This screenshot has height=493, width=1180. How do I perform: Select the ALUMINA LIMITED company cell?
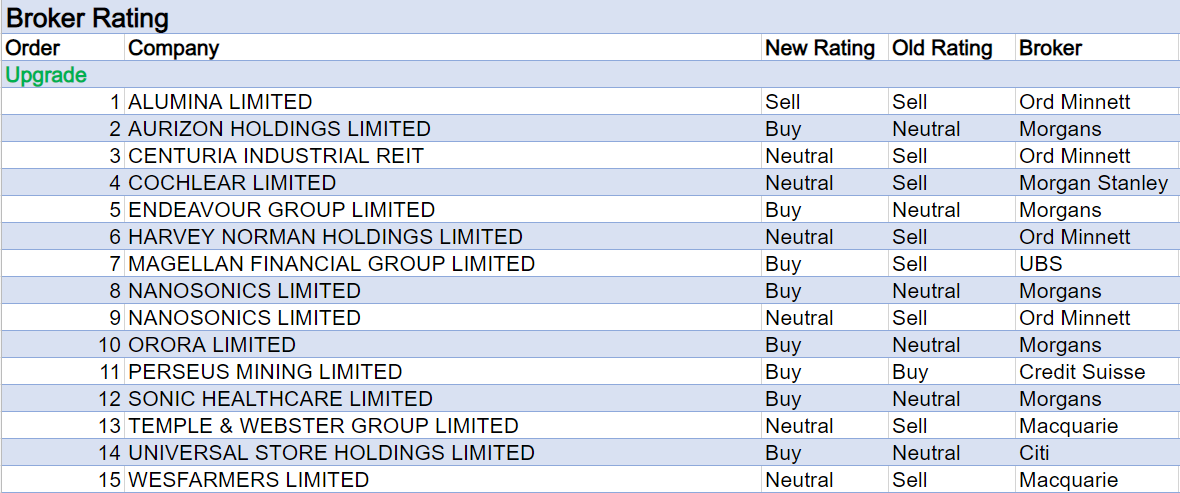[x=220, y=102]
